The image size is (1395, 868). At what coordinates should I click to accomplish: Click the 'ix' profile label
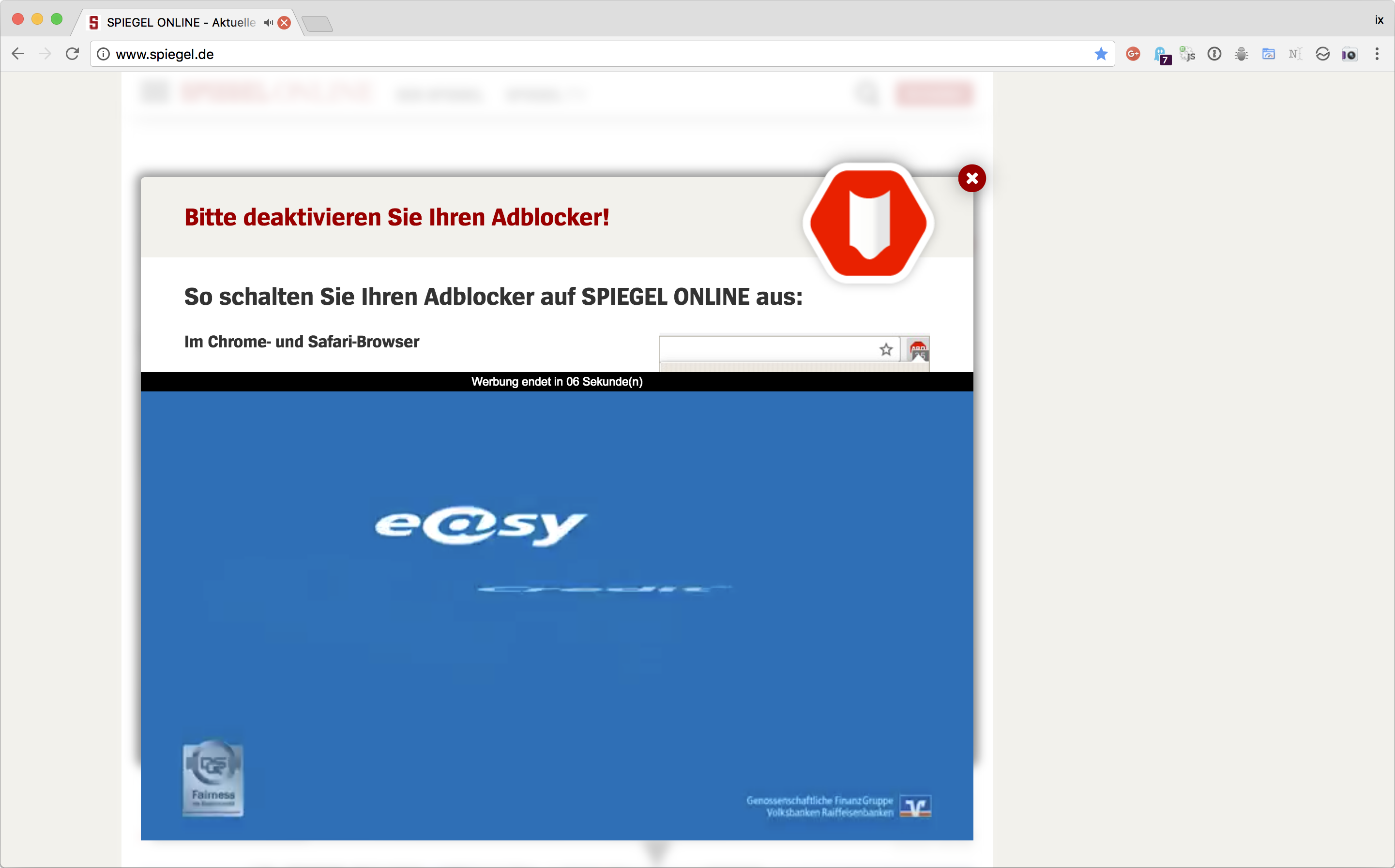[1379, 20]
